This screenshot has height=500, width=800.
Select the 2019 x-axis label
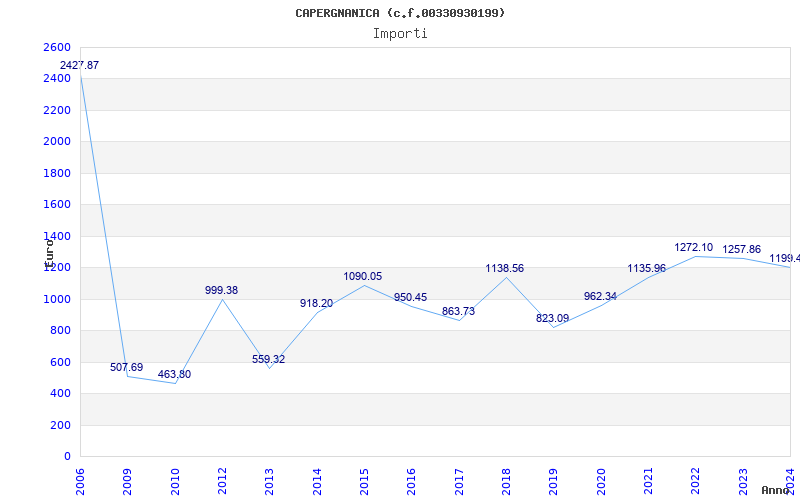(x=554, y=482)
